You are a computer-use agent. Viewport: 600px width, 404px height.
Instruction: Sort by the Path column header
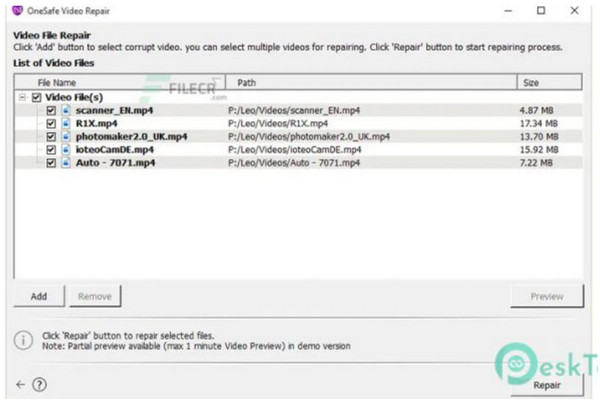point(371,83)
